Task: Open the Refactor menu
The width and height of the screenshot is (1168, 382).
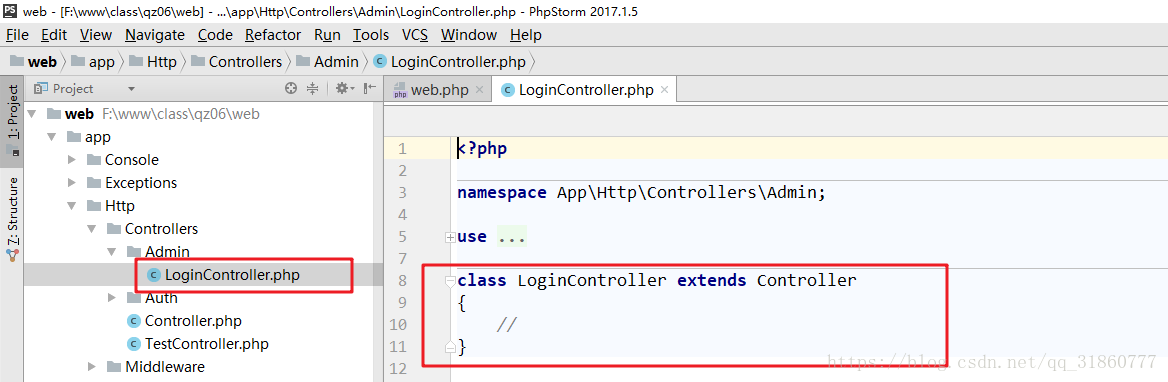Action: pyautogui.click(x=273, y=35)
